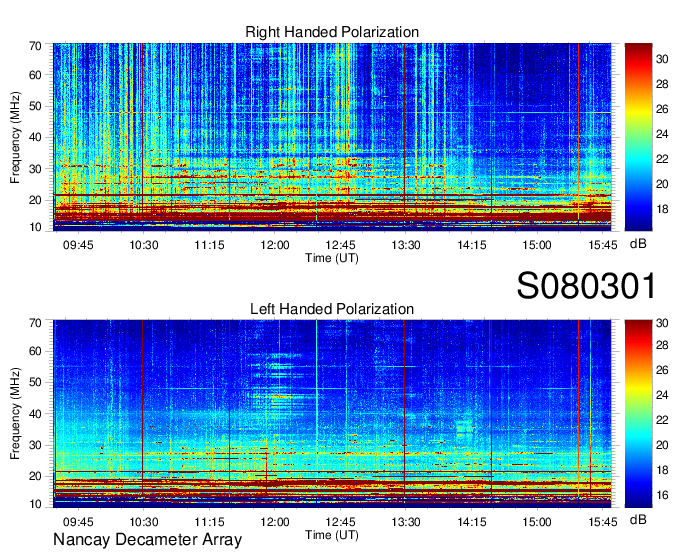Click 'Frequency (MHz)' label of Right Handed plot
The width and height of the screenshot is (680, 552).
(15, 137)
